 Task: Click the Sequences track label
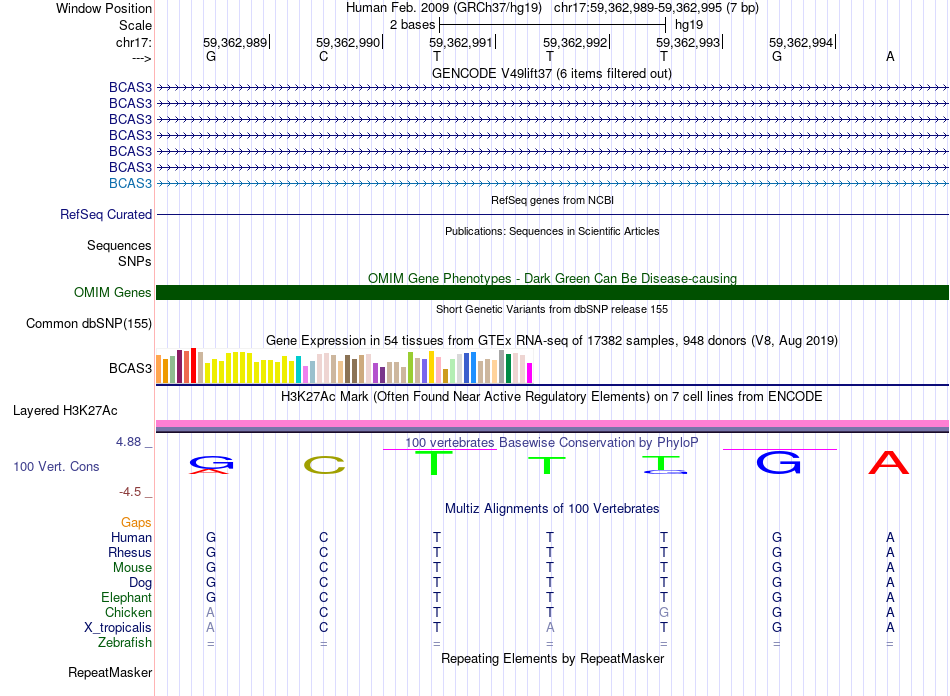[119, 245]
